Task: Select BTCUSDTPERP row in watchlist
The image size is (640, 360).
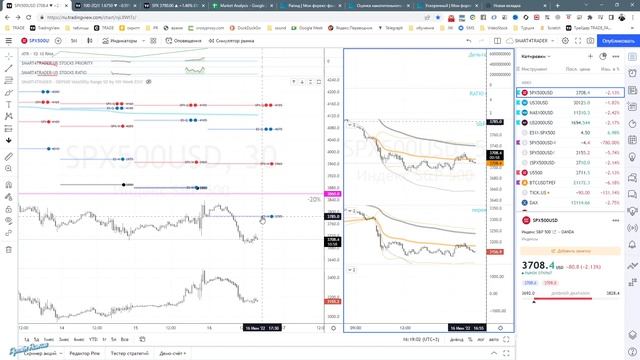Action: [570, 182]
